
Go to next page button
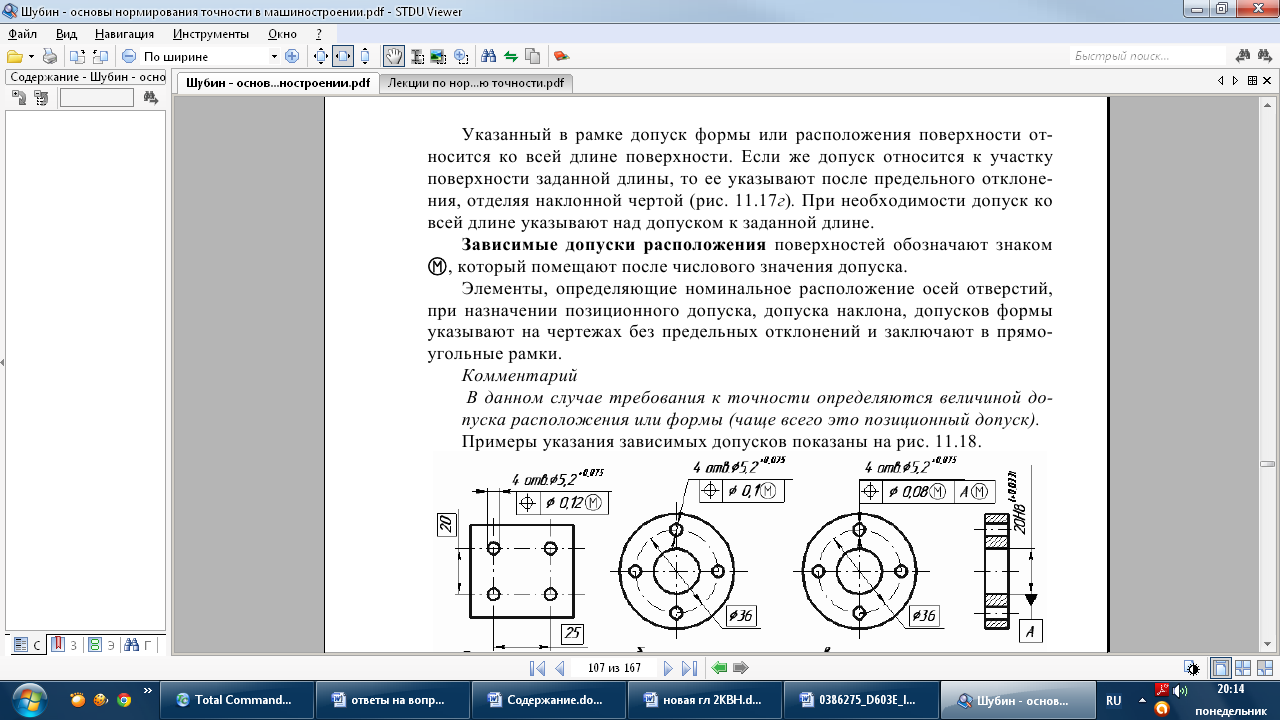click(668, 668)
